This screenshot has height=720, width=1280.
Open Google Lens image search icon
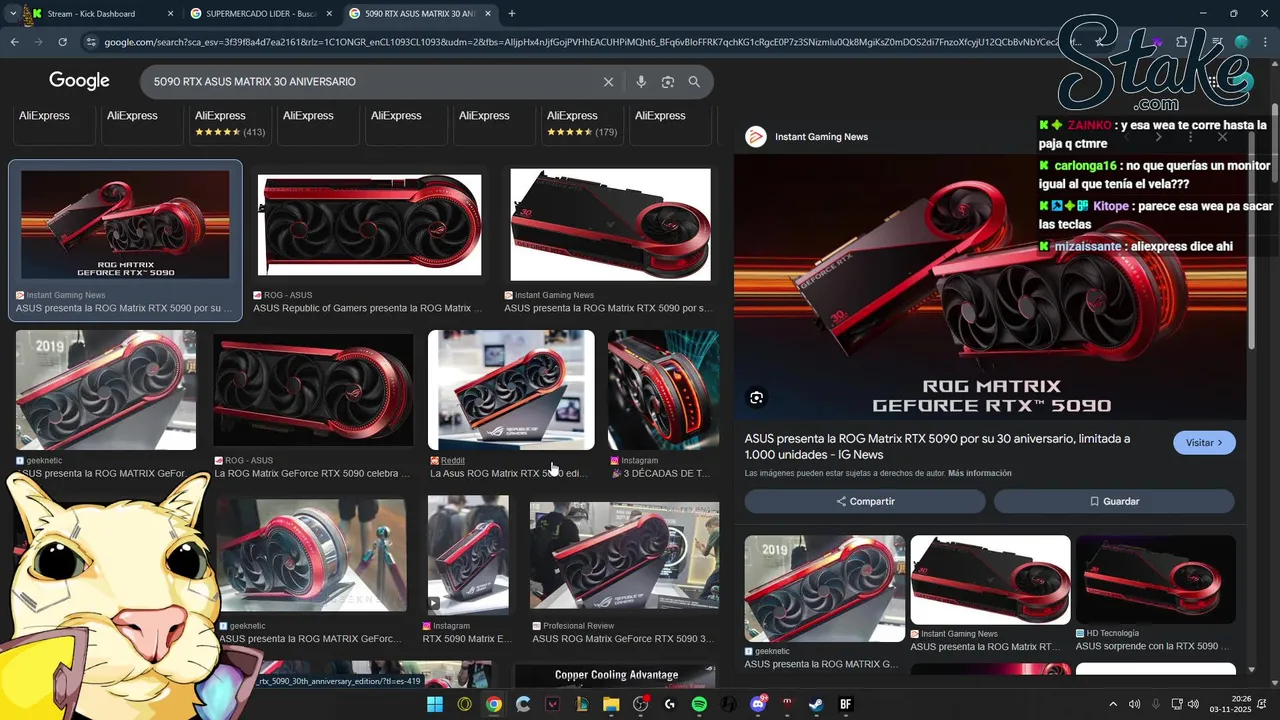668,82
